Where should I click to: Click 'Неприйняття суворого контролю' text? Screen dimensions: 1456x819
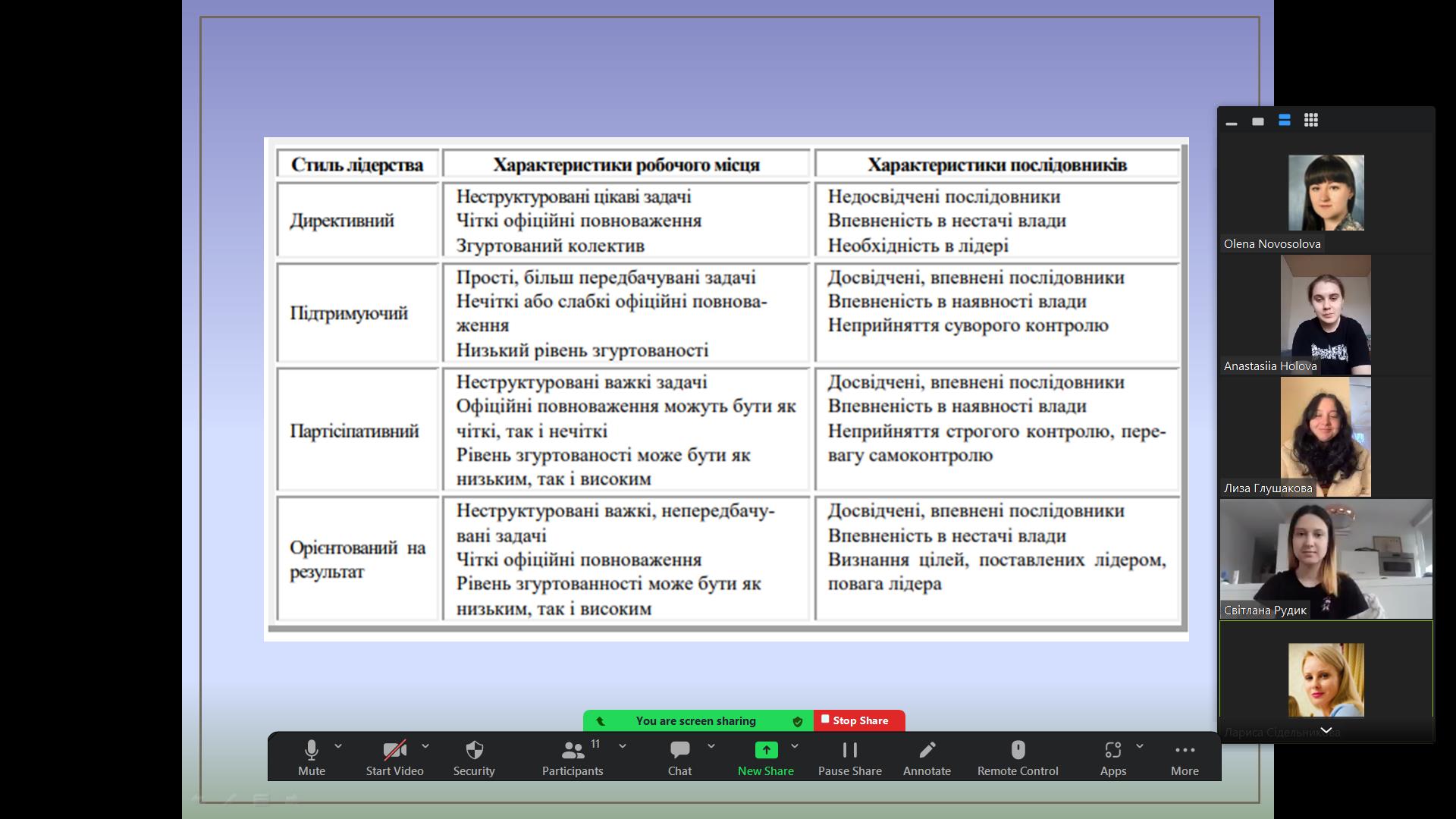pos(968,325)
